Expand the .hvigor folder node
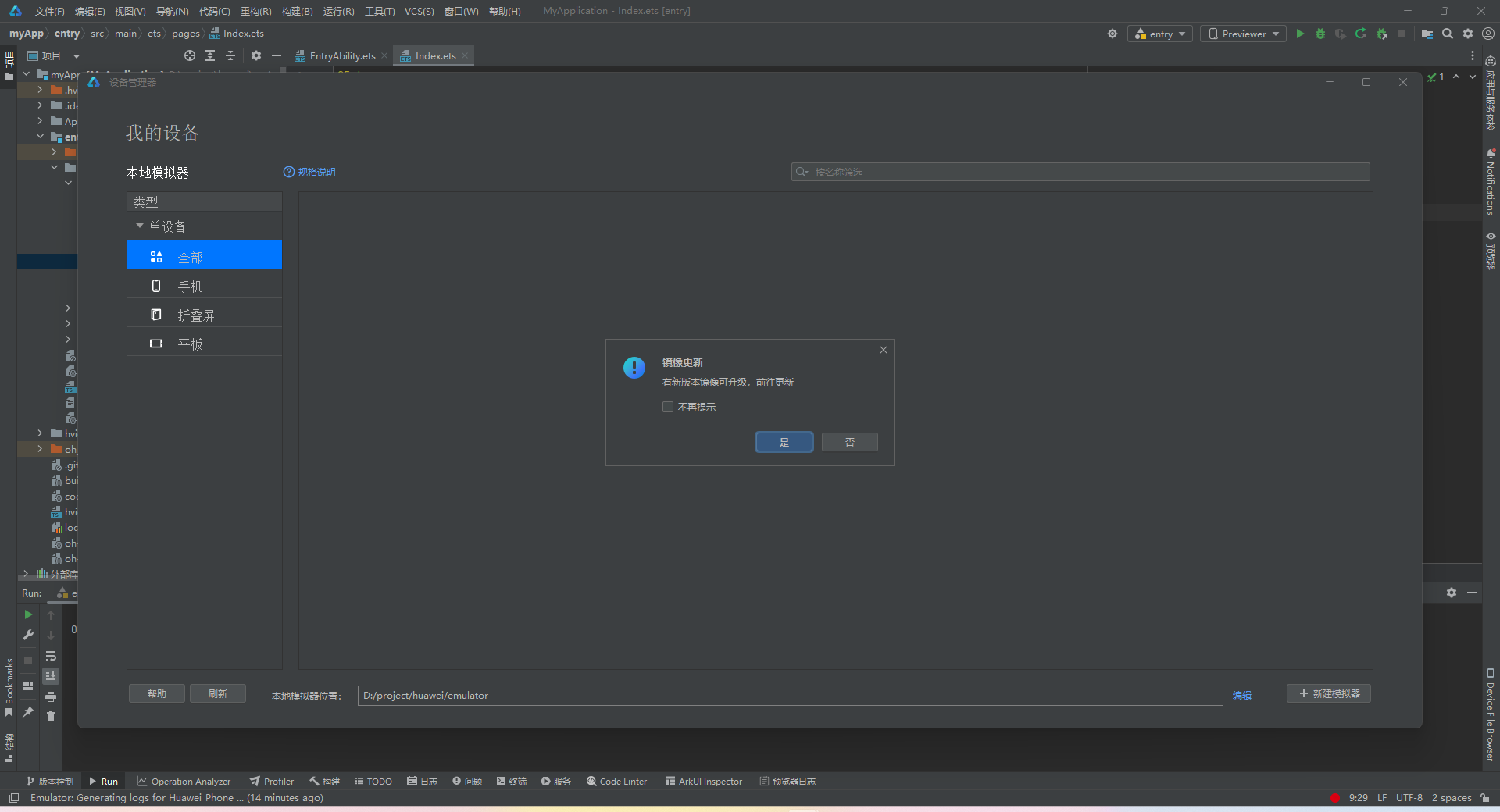This screenshot has height=812, width=1500. tap(40, 90)
